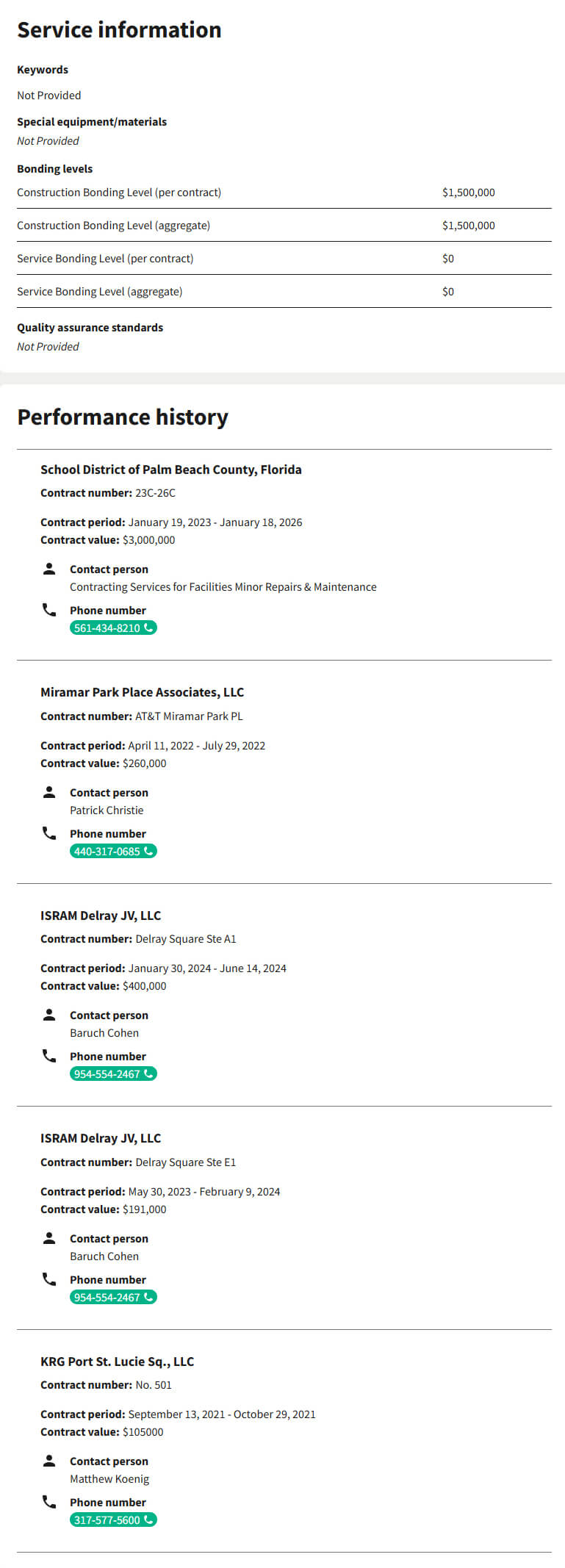Click person icon beside Matthew Koenig
This screenshot has height=1568, width=565.
point(49,1461)
